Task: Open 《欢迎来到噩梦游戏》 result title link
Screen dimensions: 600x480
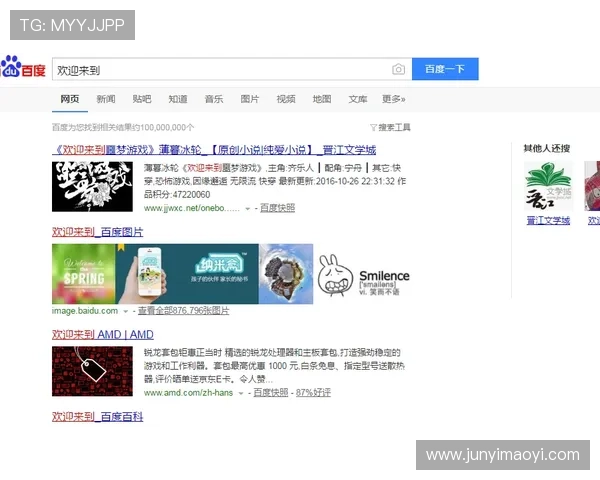Action: click(x=214, y=150)
